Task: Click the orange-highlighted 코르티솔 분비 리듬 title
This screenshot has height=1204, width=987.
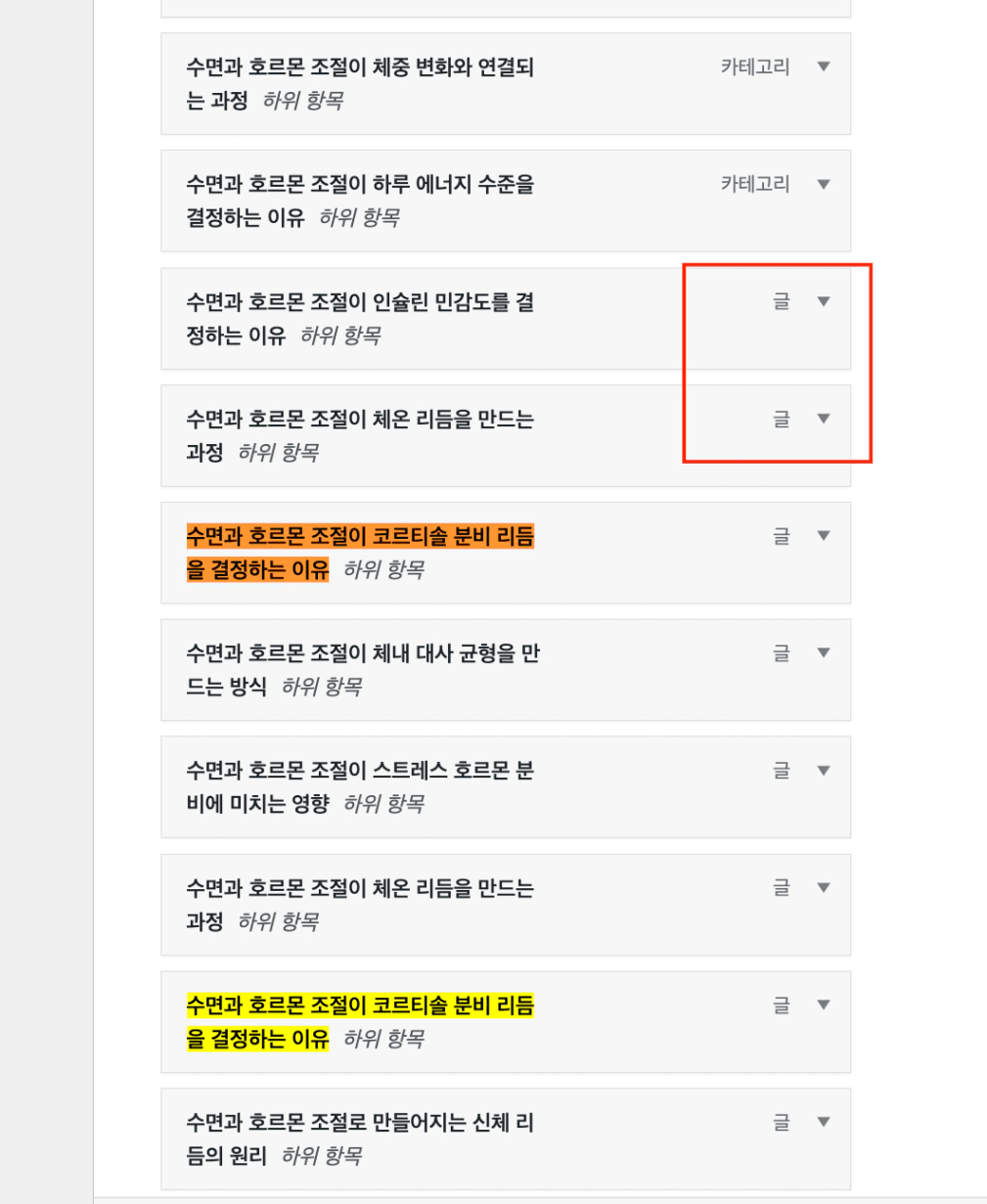Action: pos(359,537)
